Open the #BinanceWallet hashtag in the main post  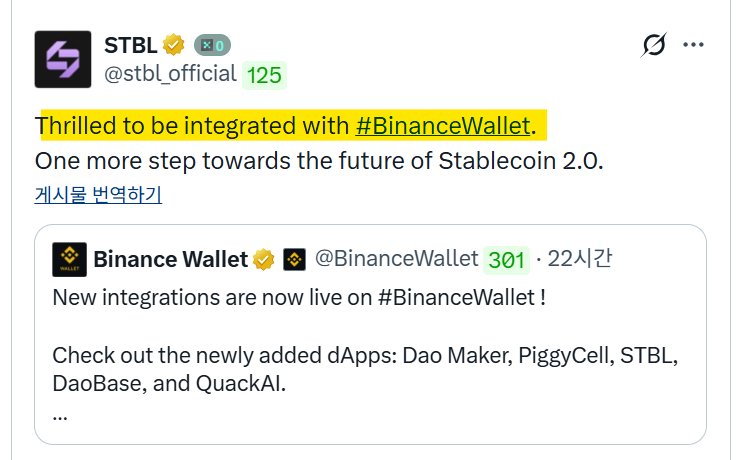coord(443,126)
